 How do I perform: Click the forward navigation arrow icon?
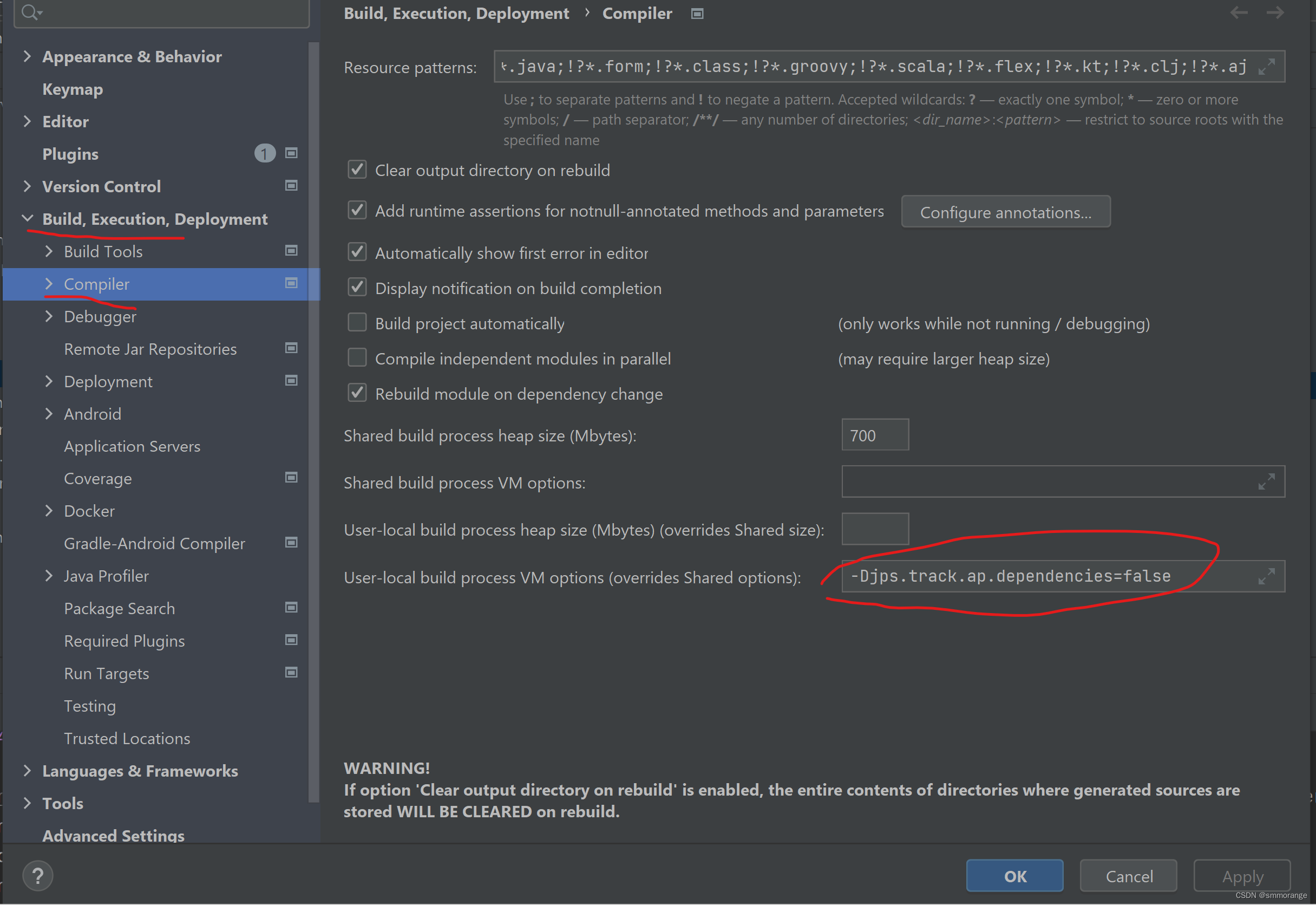tap(1275, 12)
